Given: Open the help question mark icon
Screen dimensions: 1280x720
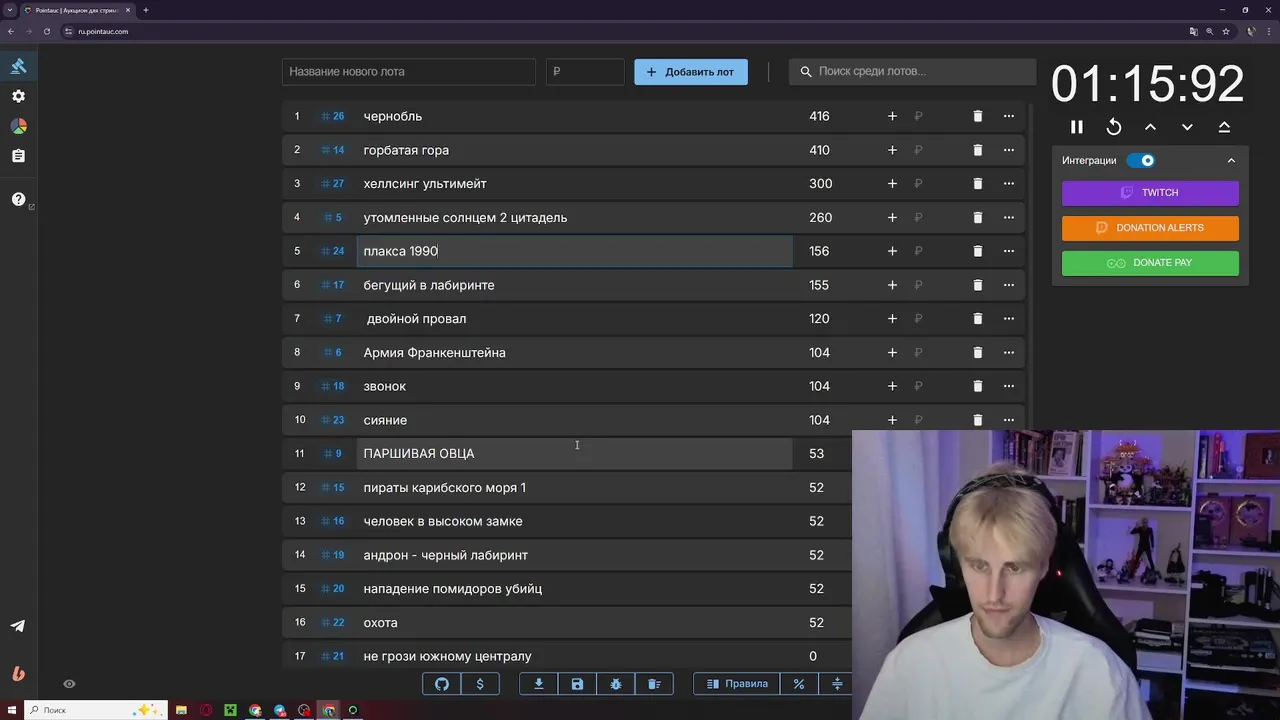Looking at the screenshot, I should 18,199.
